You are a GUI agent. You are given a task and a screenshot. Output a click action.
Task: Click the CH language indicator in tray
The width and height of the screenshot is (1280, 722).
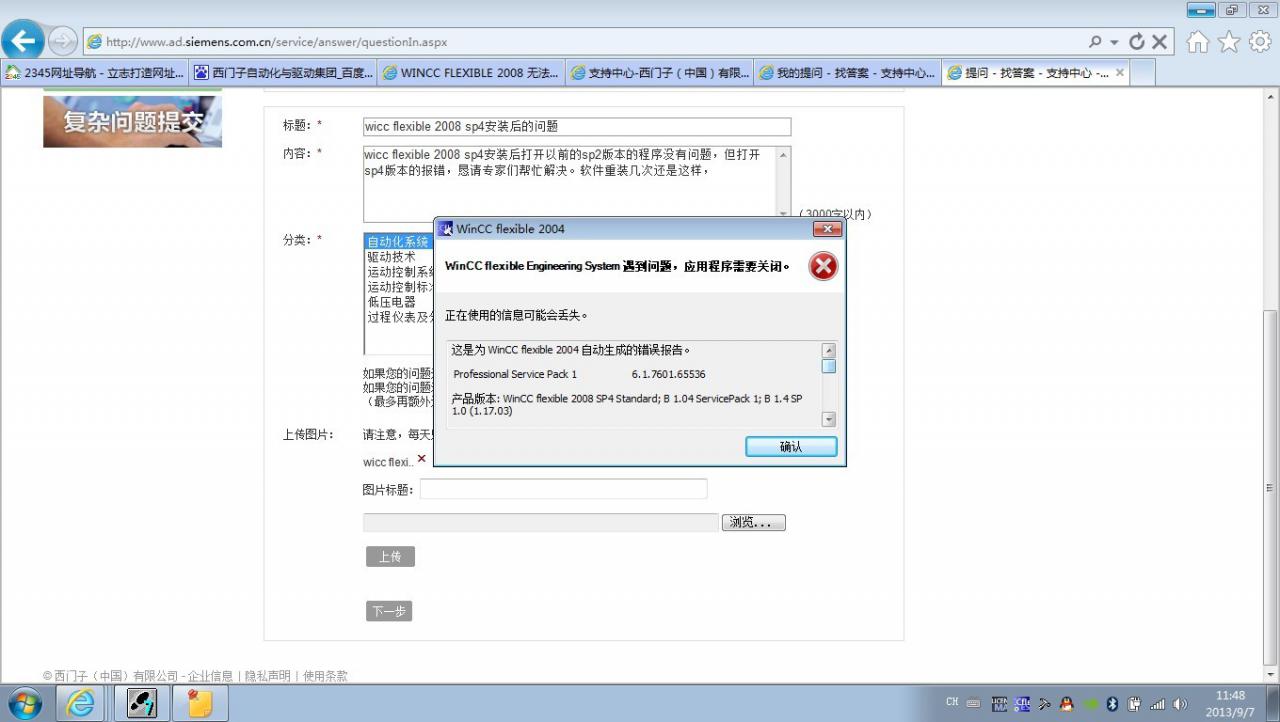952,703
